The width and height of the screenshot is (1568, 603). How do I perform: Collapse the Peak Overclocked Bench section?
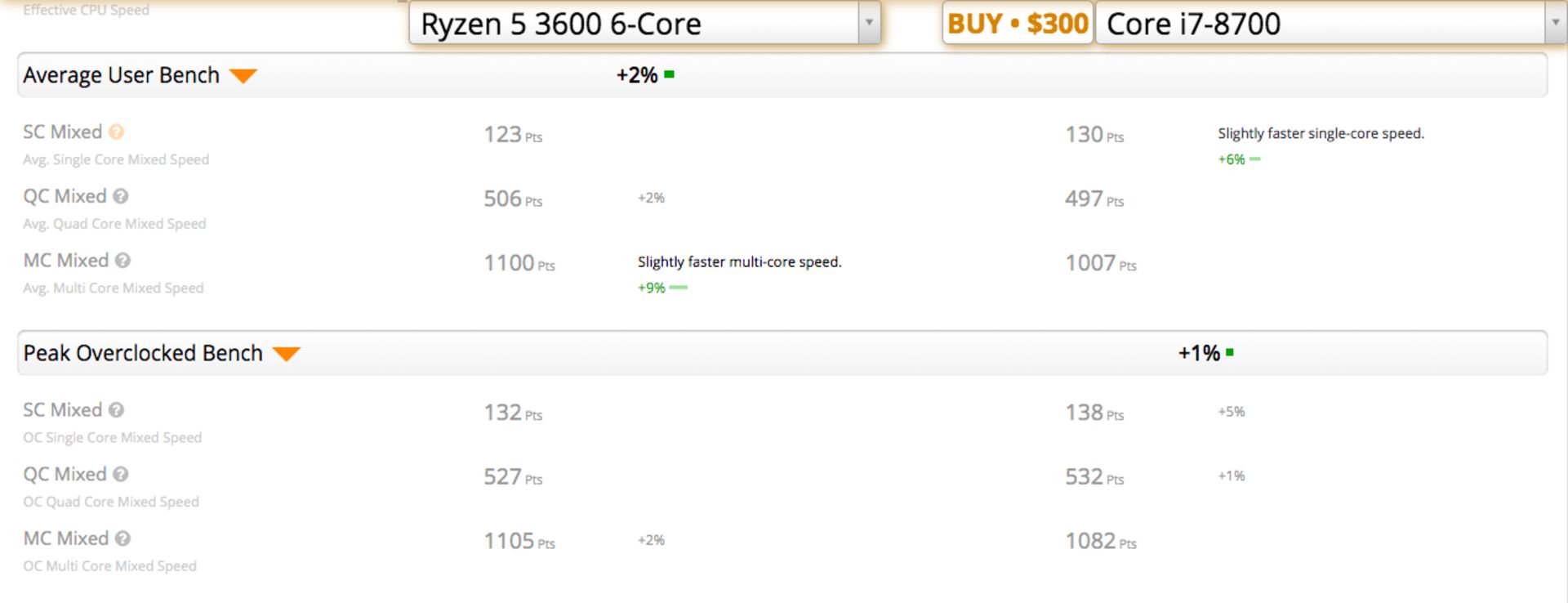(x=287, y=353)
